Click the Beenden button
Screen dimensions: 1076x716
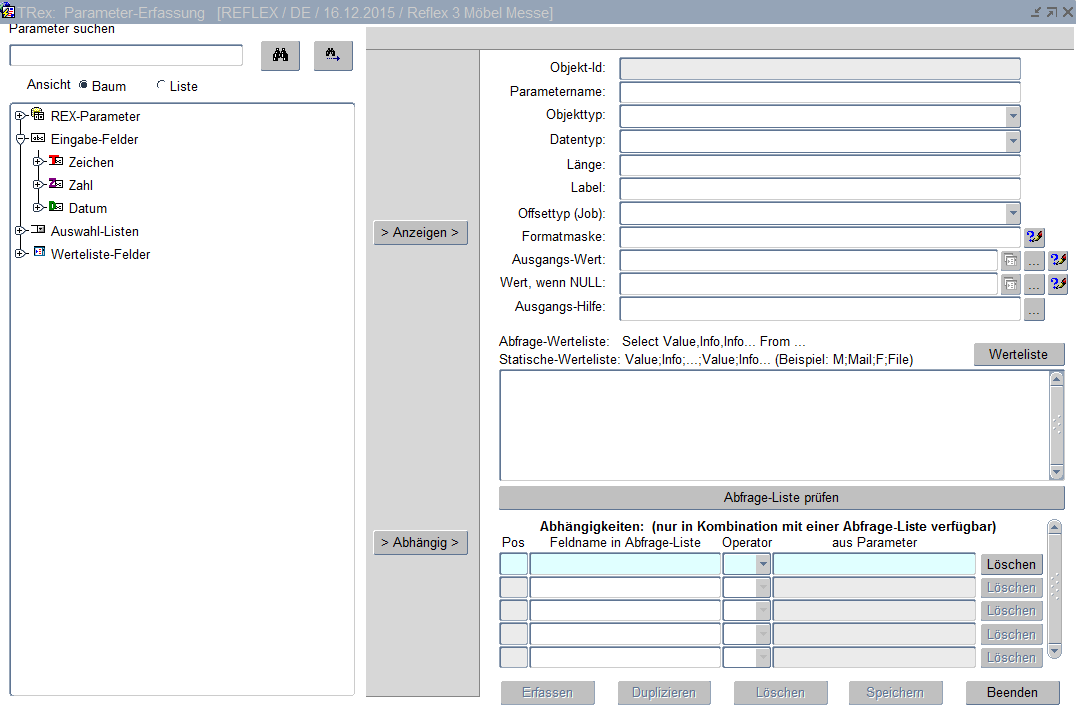click(x=1011, y=692)
